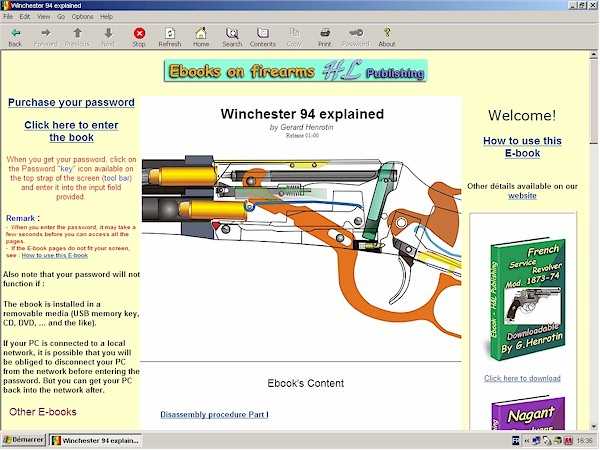Click the Refresh toolbar icon
The height and width of the screenshot is (450, 600).
pos(170,33)
